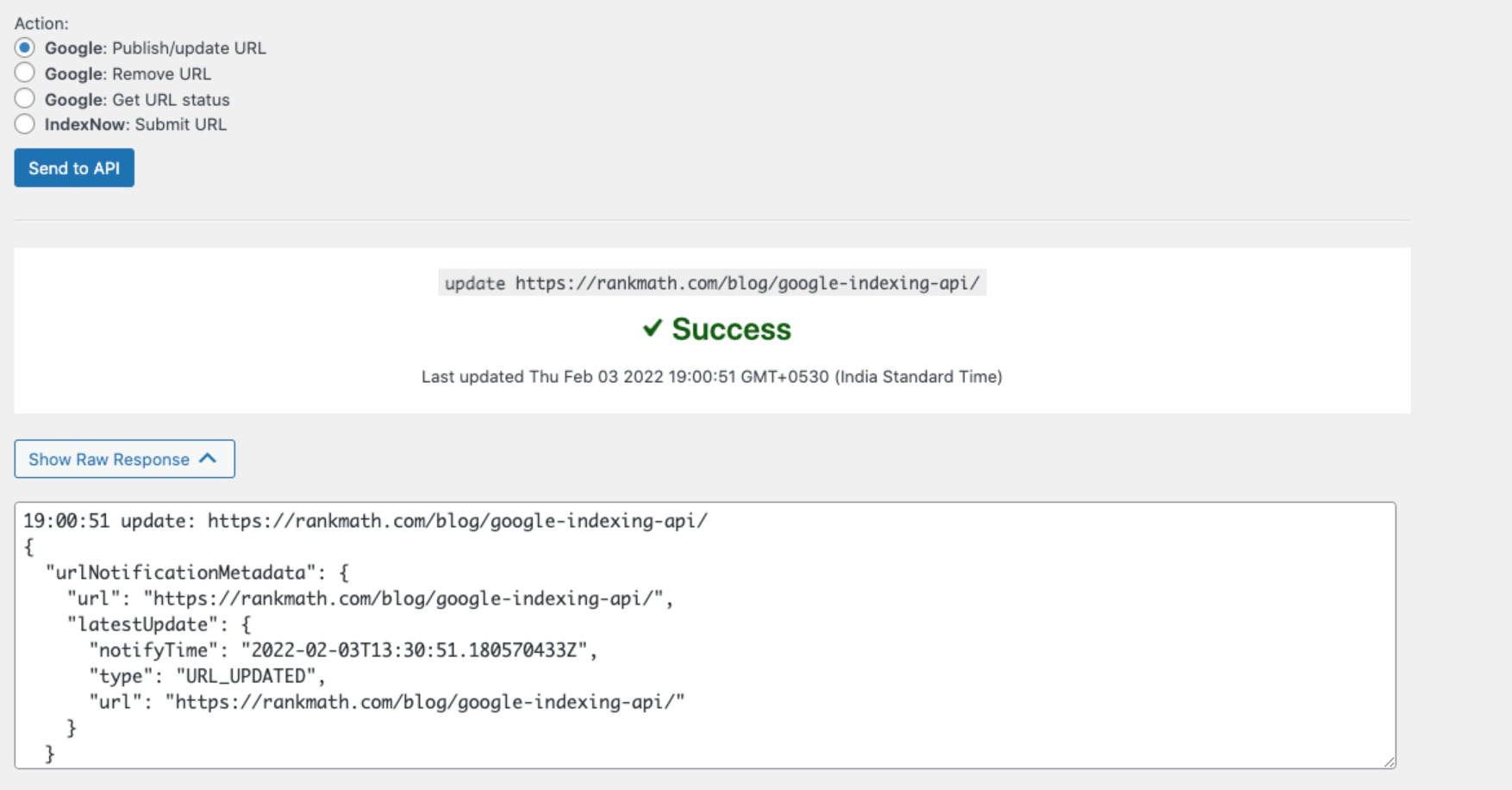
Task: Select the "Google: Publish/update URL" radio button
Action: pos(24,48)
